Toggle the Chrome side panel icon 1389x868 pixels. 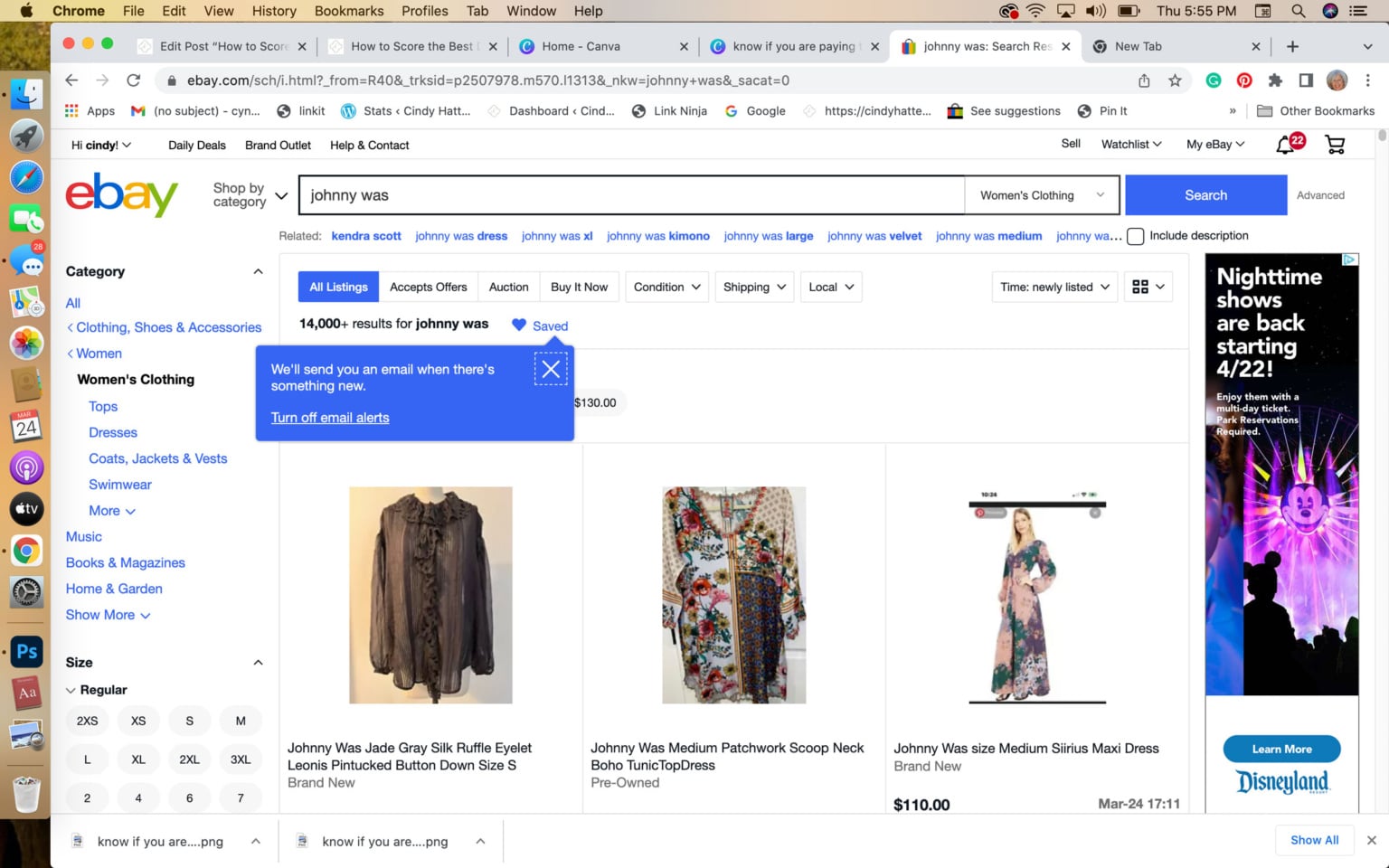[x=1306, y=80]
